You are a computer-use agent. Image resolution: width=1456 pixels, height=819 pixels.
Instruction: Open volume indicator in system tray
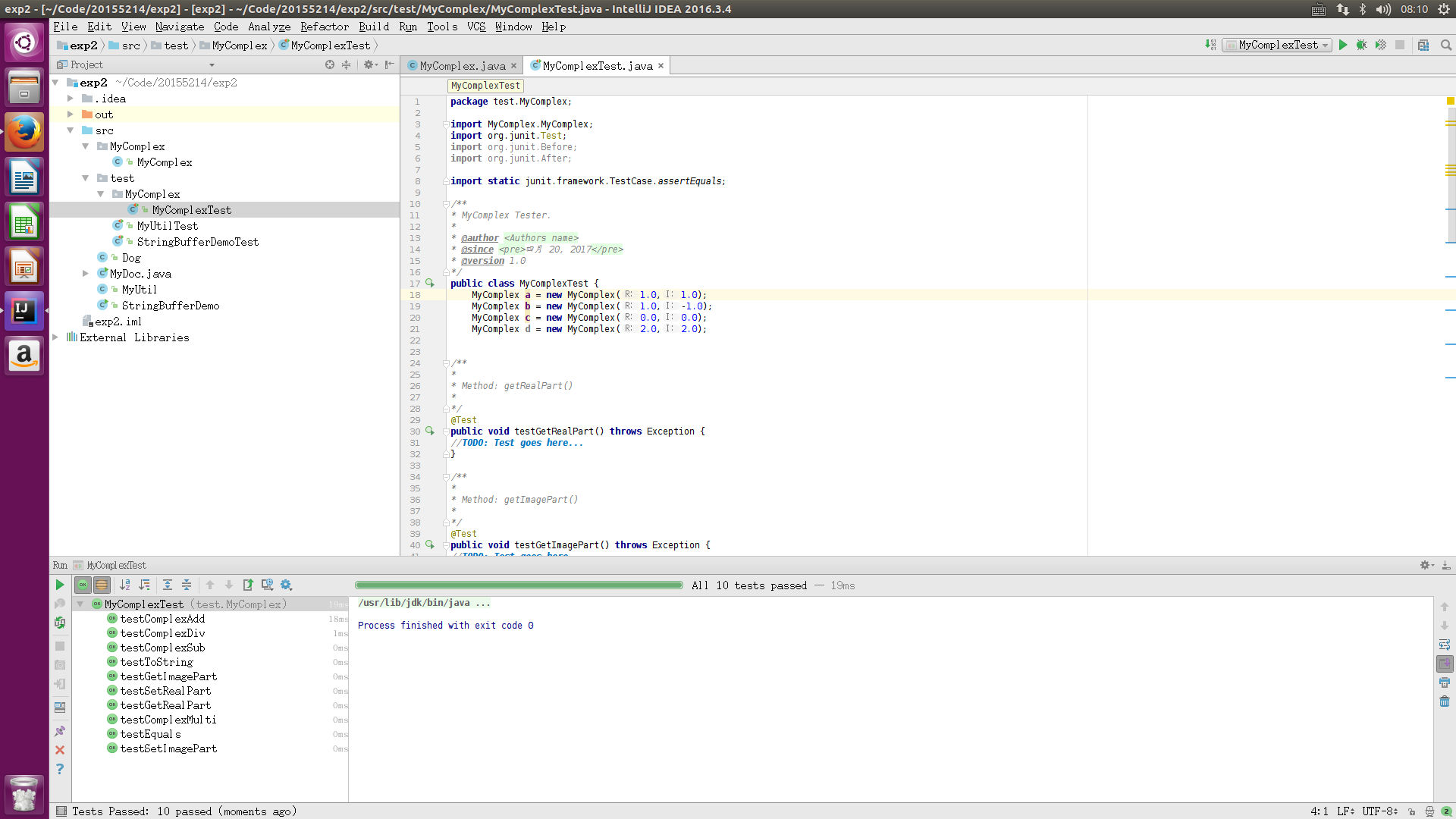coord(1384,9)
